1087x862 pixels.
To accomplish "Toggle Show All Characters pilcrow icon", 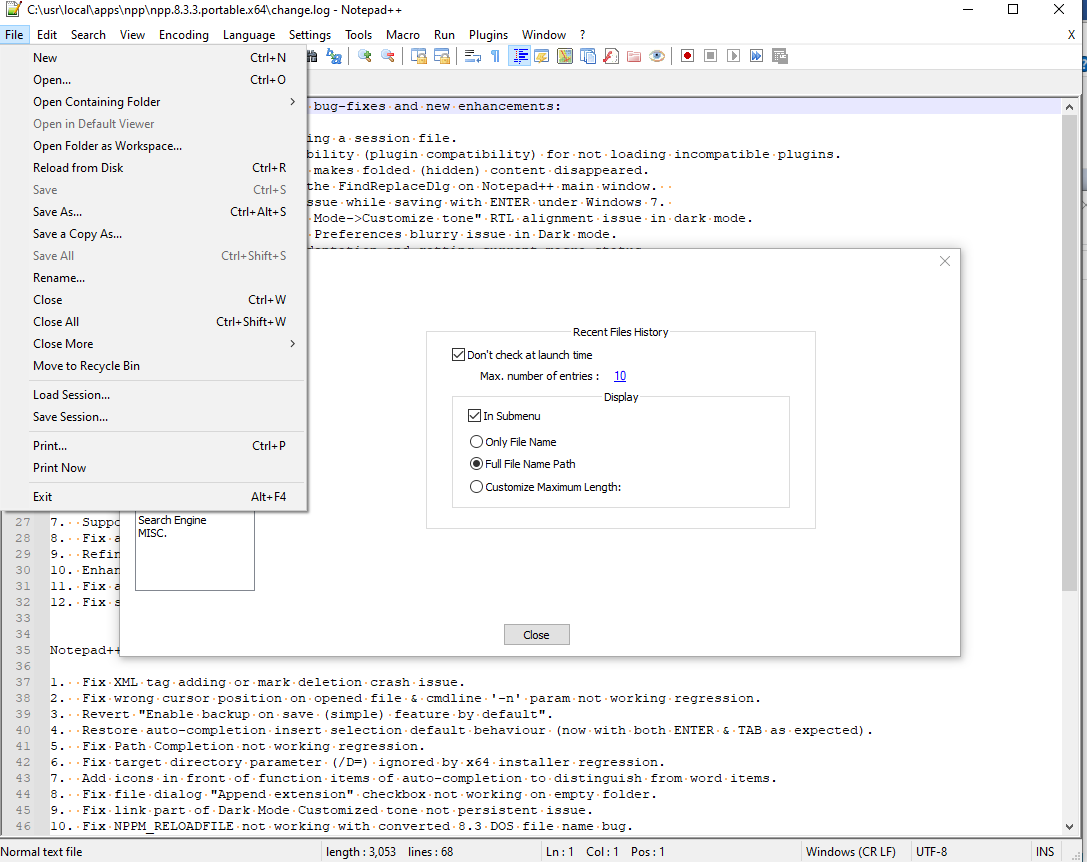I will (496, 56).
